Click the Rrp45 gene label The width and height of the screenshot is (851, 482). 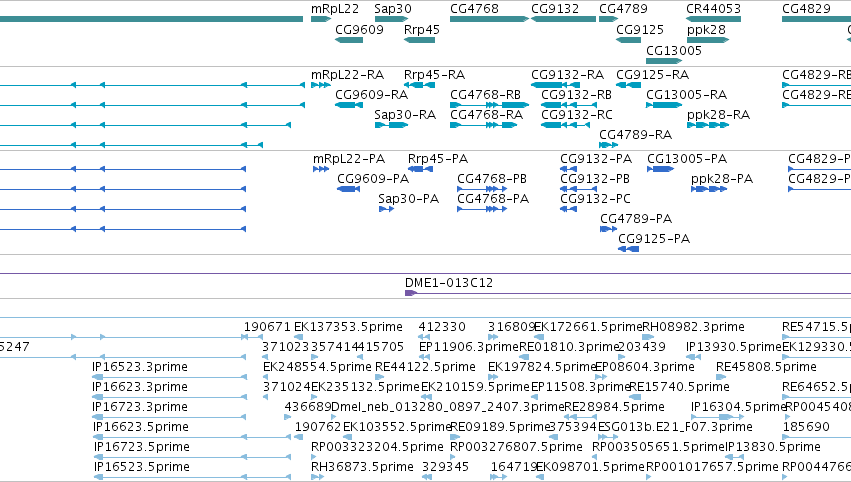tap(422, 29)
